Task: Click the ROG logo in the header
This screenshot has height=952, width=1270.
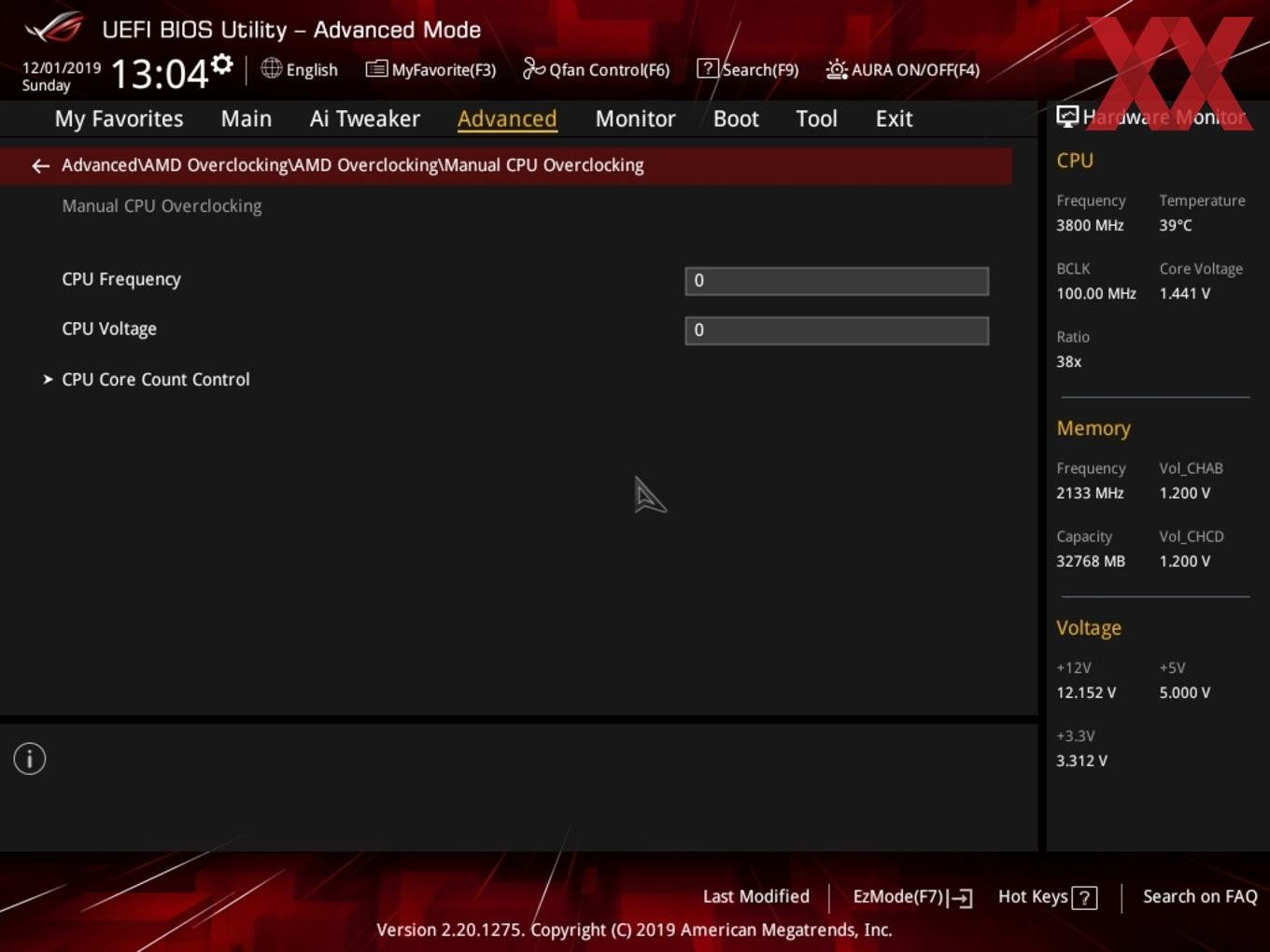Action: point(54,28)
